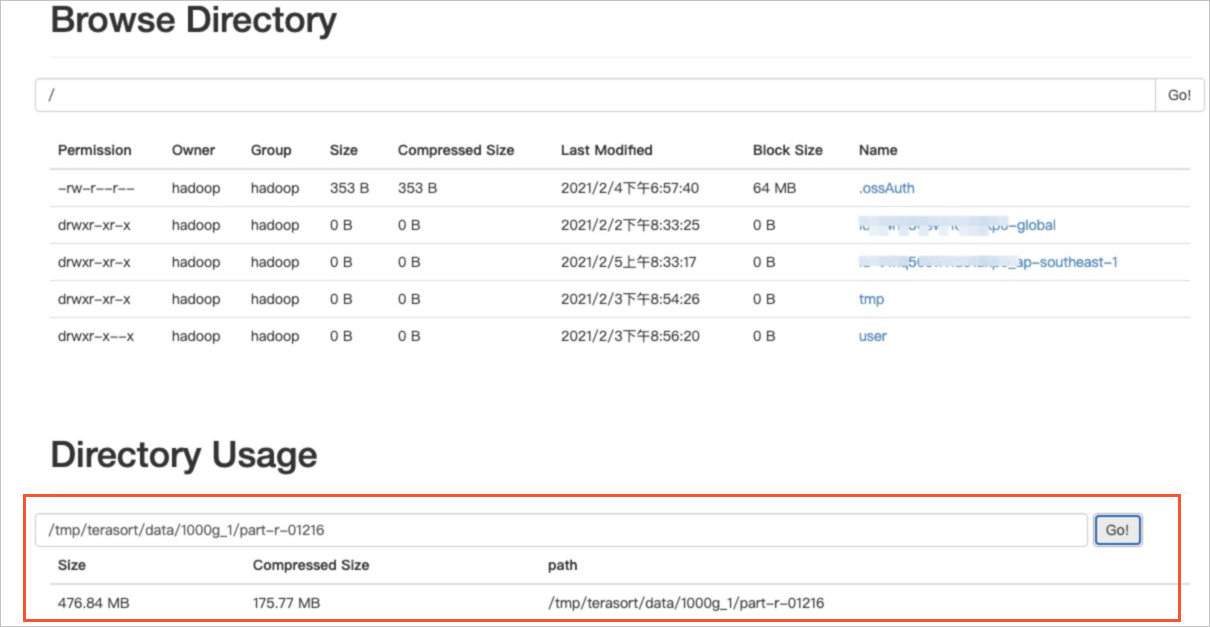Click the Name column header

click(878, 150)
